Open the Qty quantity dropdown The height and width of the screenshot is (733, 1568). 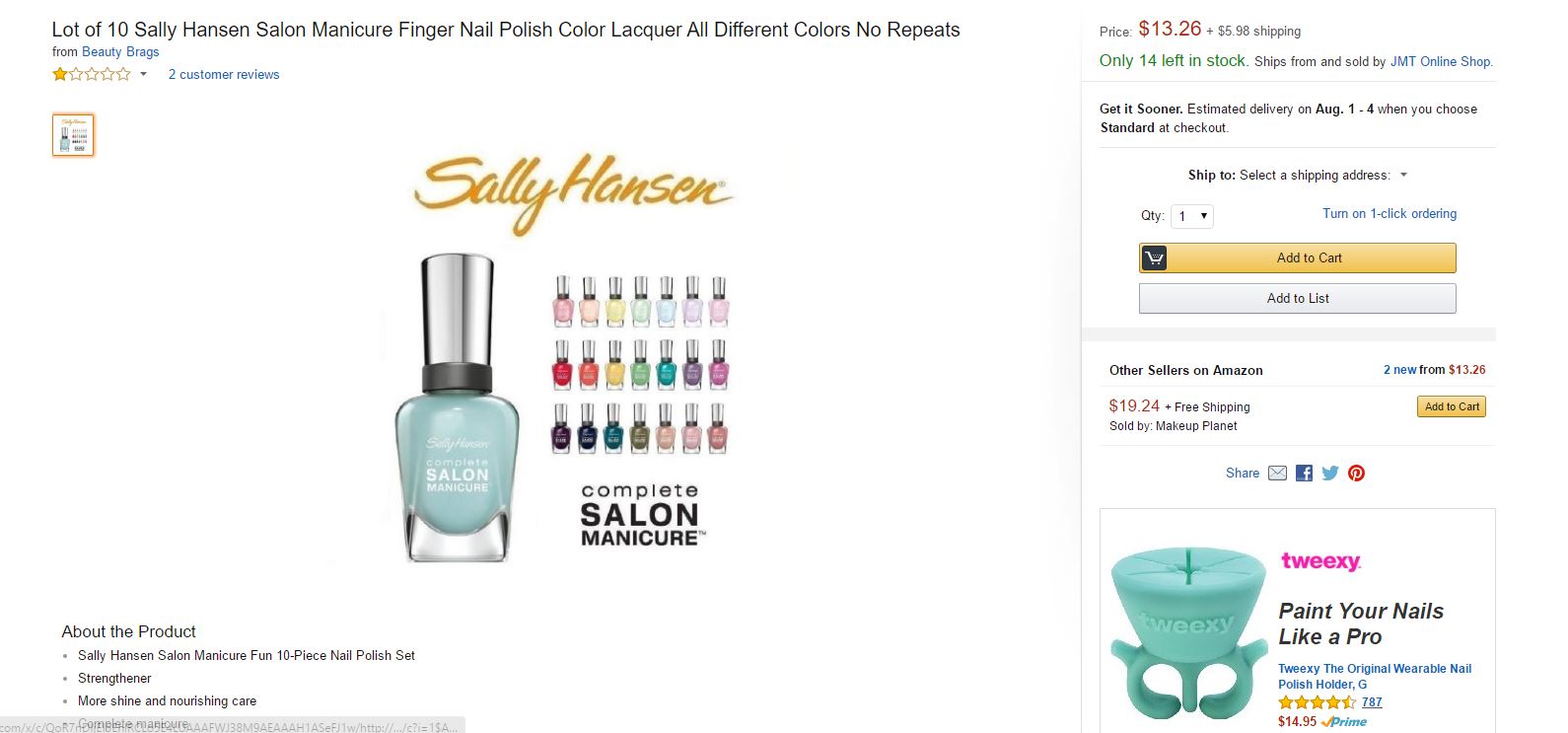click(1191, 216)
